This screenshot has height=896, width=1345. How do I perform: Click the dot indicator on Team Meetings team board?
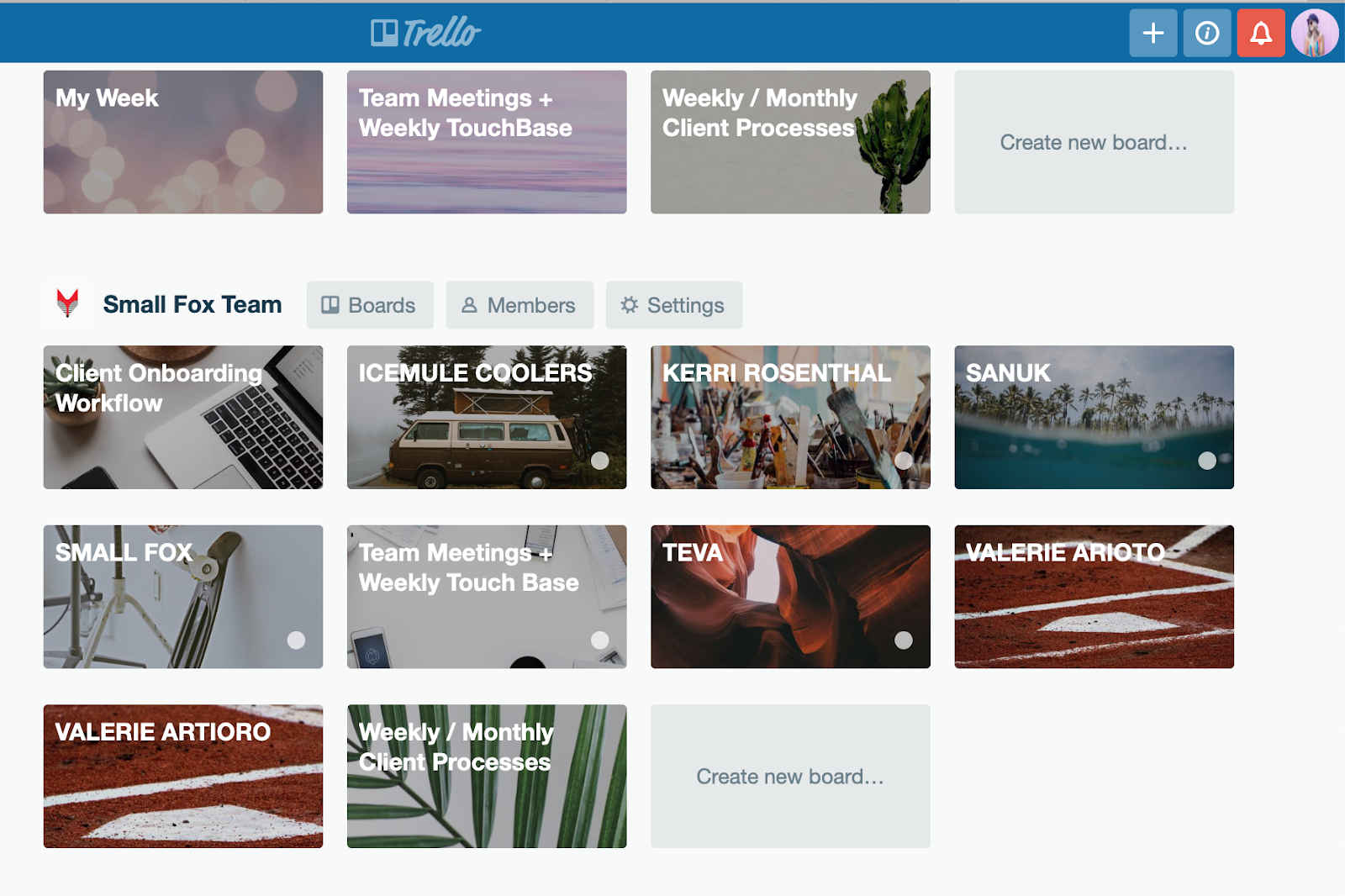(599, 640)
